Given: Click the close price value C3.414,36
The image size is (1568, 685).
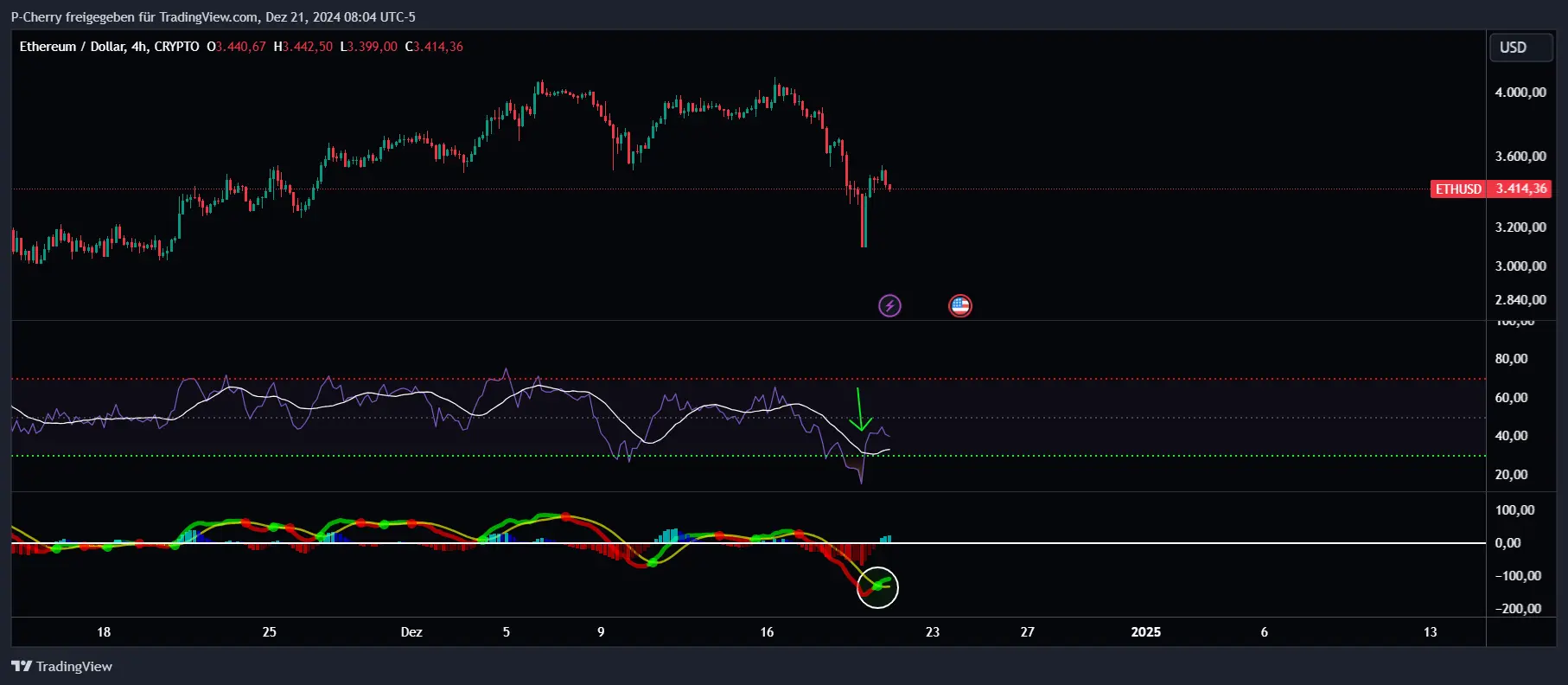Looking at the screenshot, I should [x=434, y=47].
